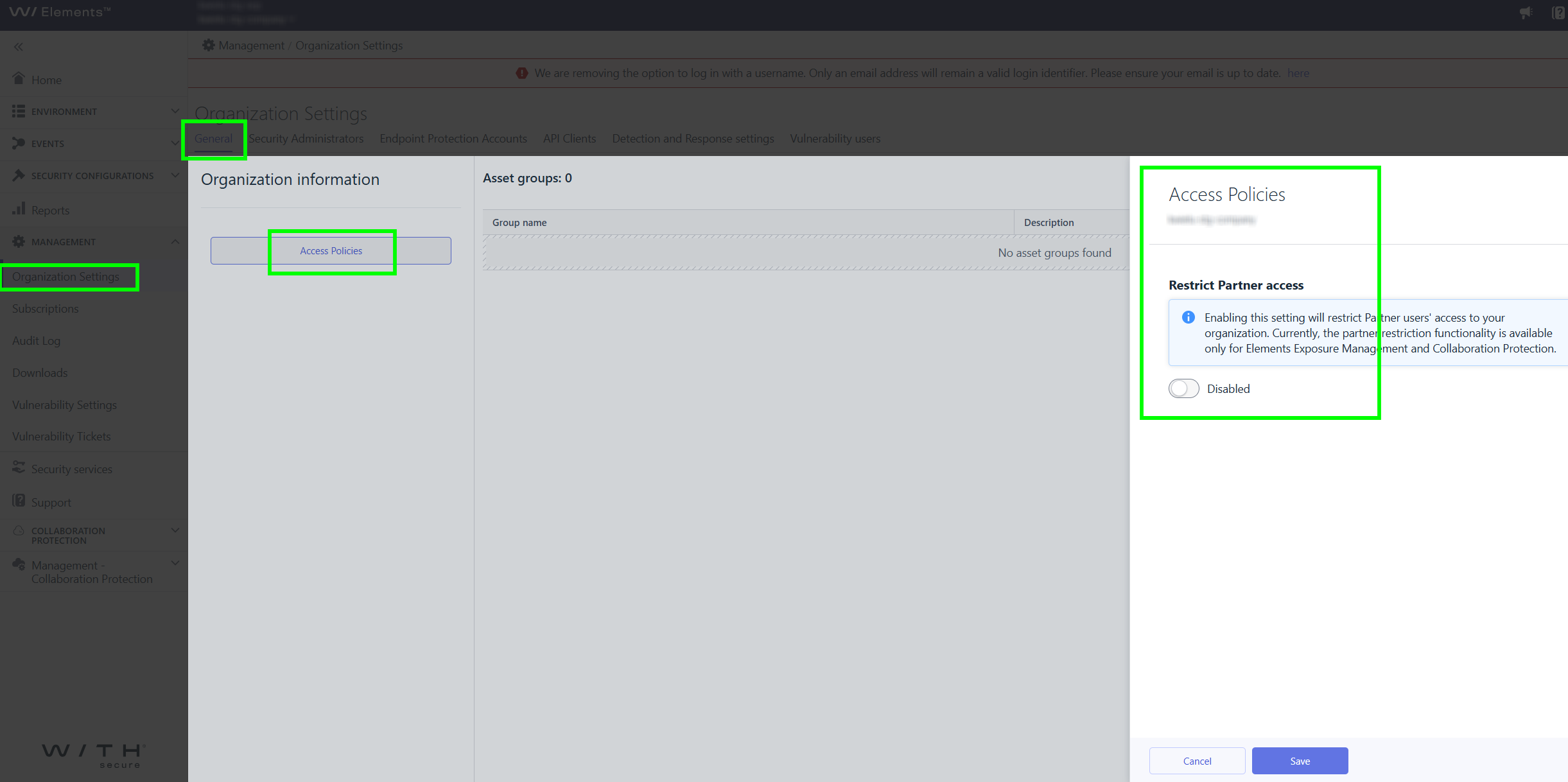1568x782 pixels.
Task: Expand the Events section chevron
Action: pyautogui.click(x=175, y=143)
